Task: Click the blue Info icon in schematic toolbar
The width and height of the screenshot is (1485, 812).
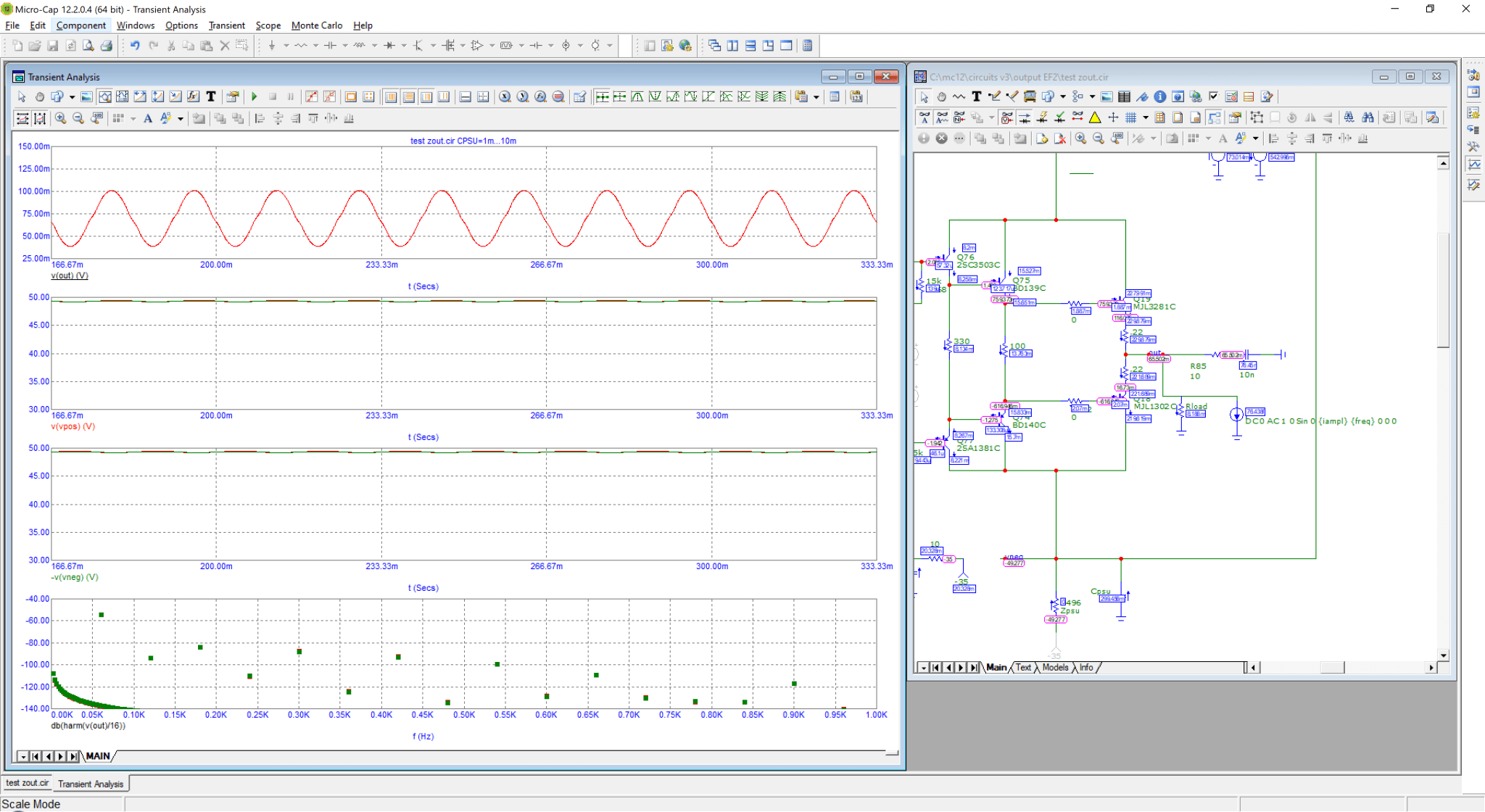Action: click(1160, 96)
